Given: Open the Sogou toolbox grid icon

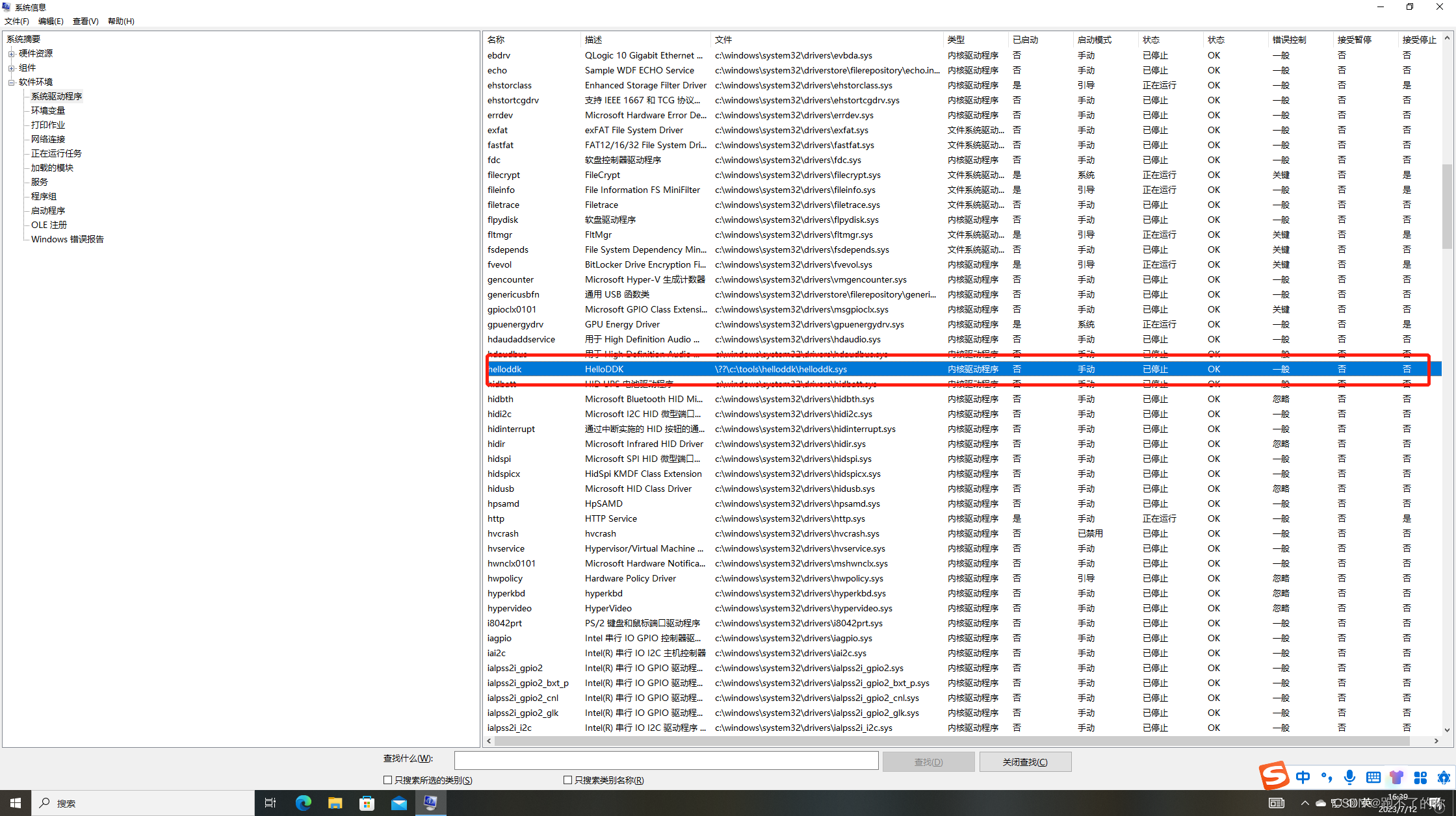Looking at the screenshot, I should click(x=1420, y=778).
